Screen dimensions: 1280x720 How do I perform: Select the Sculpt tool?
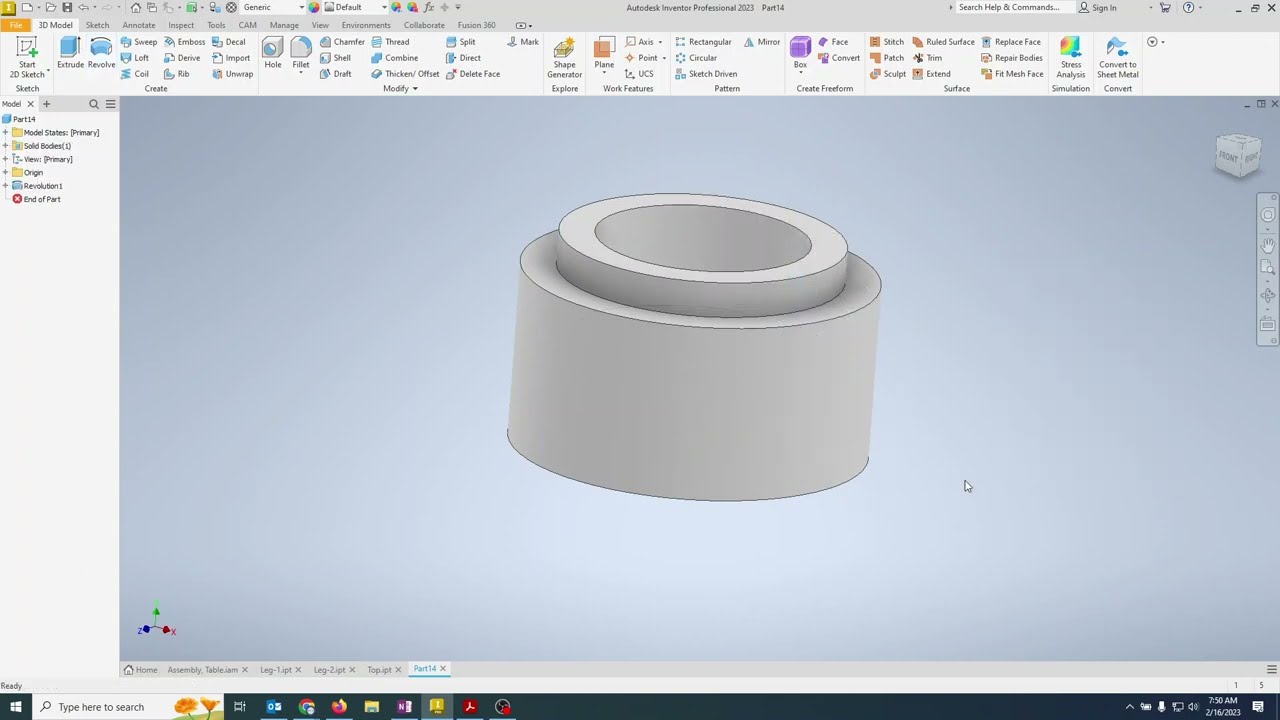[x=887, y=74]
